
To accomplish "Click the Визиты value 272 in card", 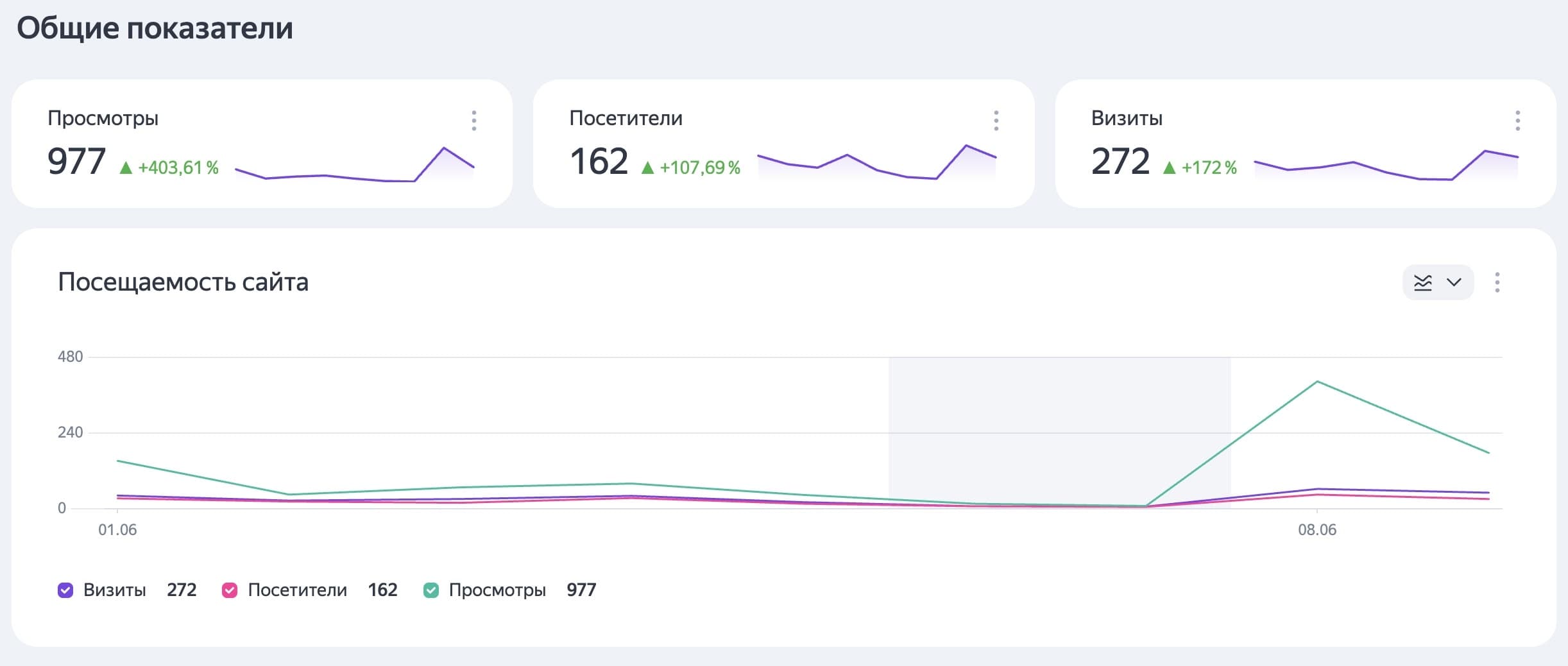I will click(1120, 161).
